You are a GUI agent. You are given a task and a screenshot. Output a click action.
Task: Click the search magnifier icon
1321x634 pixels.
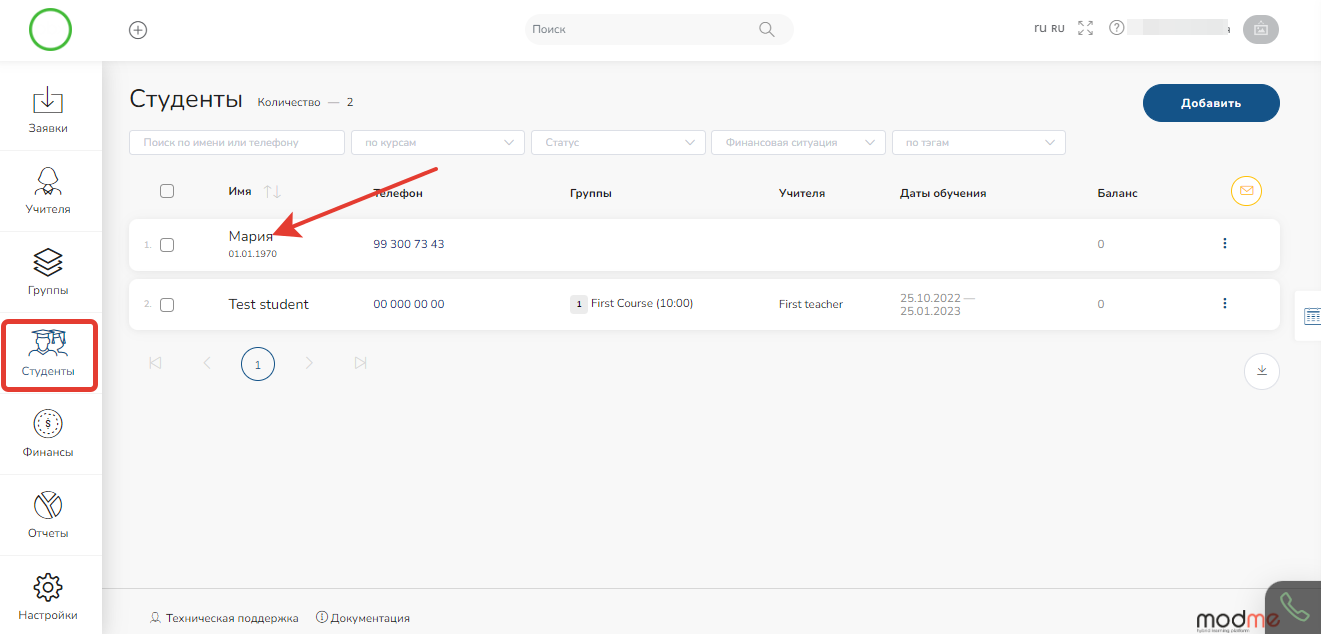tap(767, 29)
